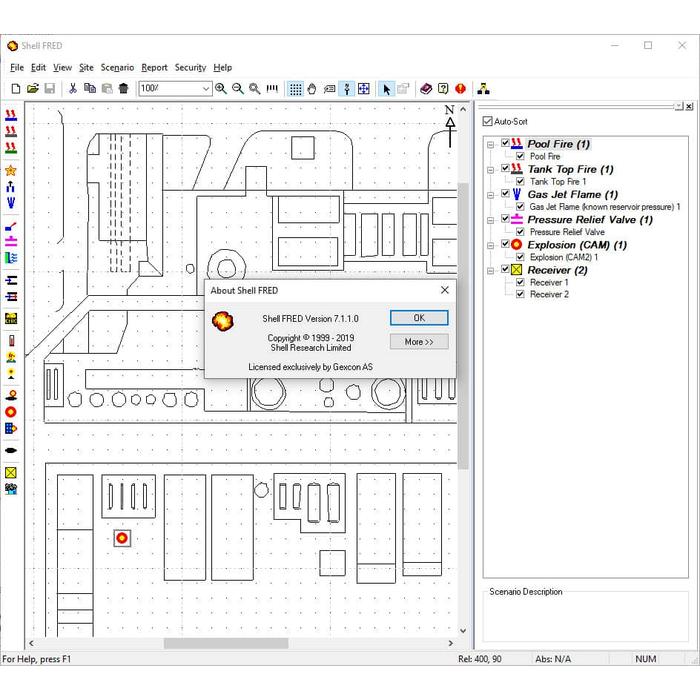Toggle Gas Jet Flame (1) group checkbox
The width and height of the screenshot is (700, 700).
[x=505, y=194]
